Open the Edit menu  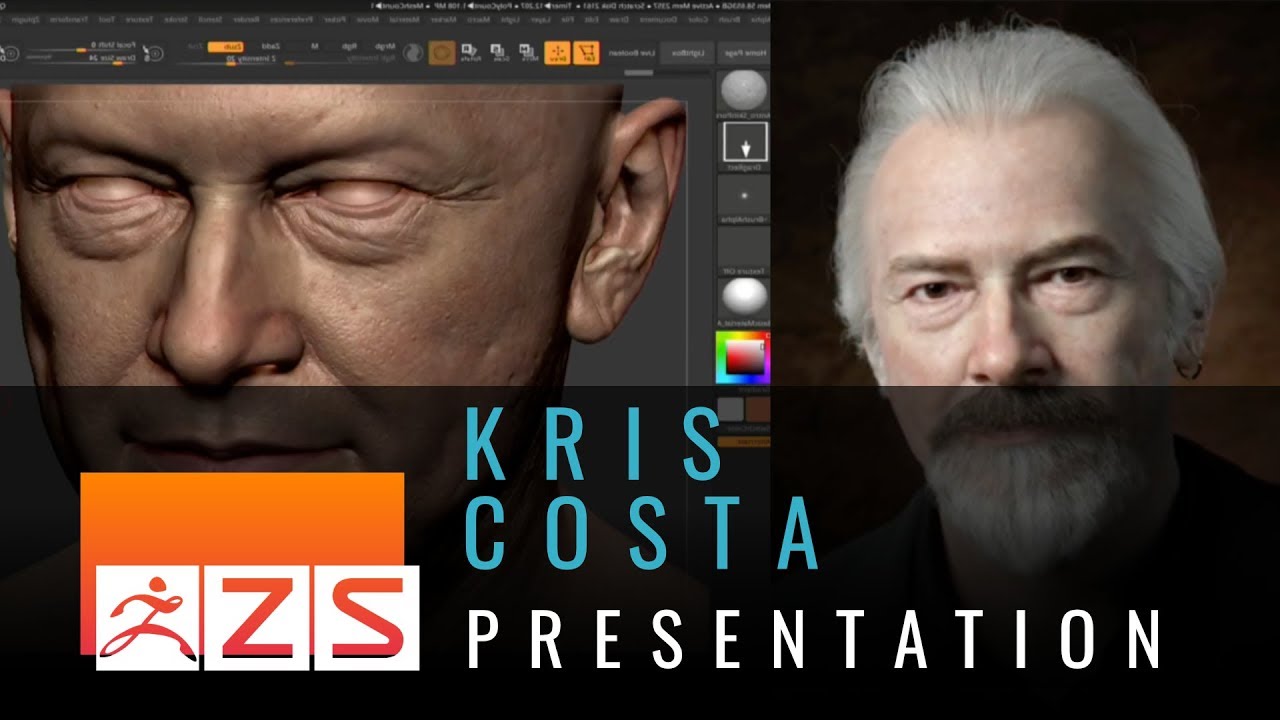[592, 19]
